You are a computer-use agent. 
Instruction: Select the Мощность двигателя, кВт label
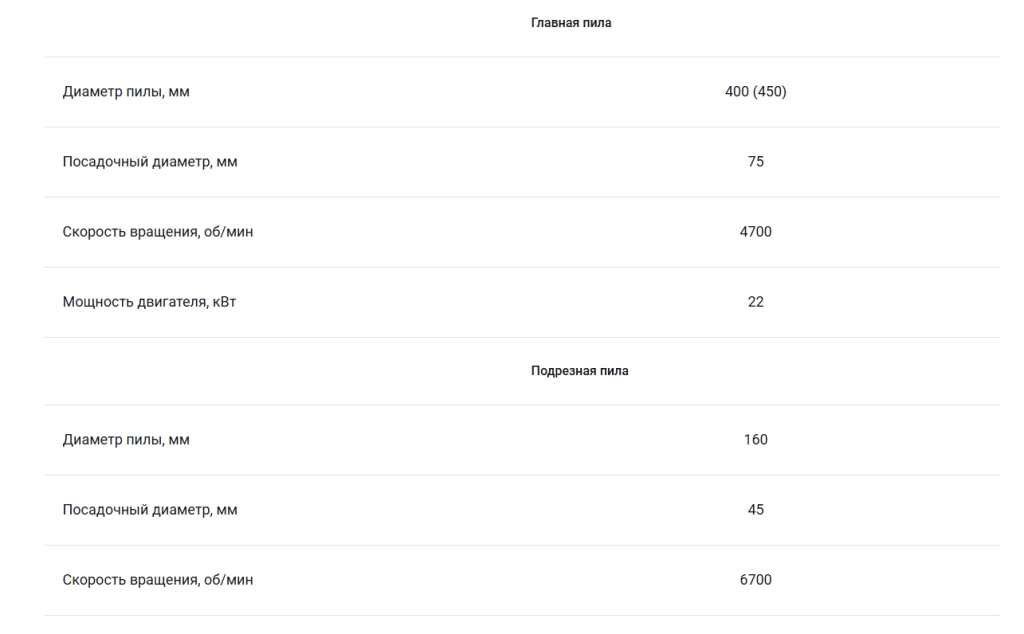(149, 302)
